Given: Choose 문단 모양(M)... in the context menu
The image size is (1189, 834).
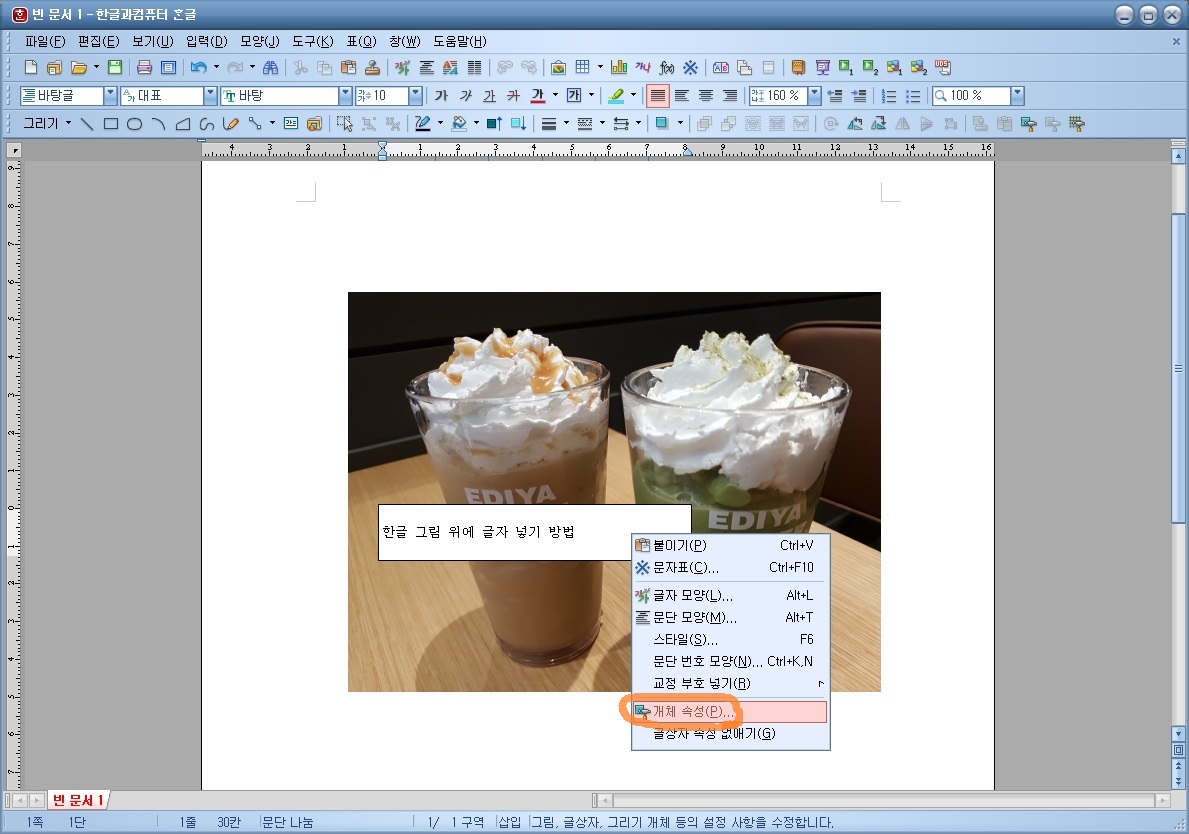Looking at the screenshot, I should coord(730,618).
